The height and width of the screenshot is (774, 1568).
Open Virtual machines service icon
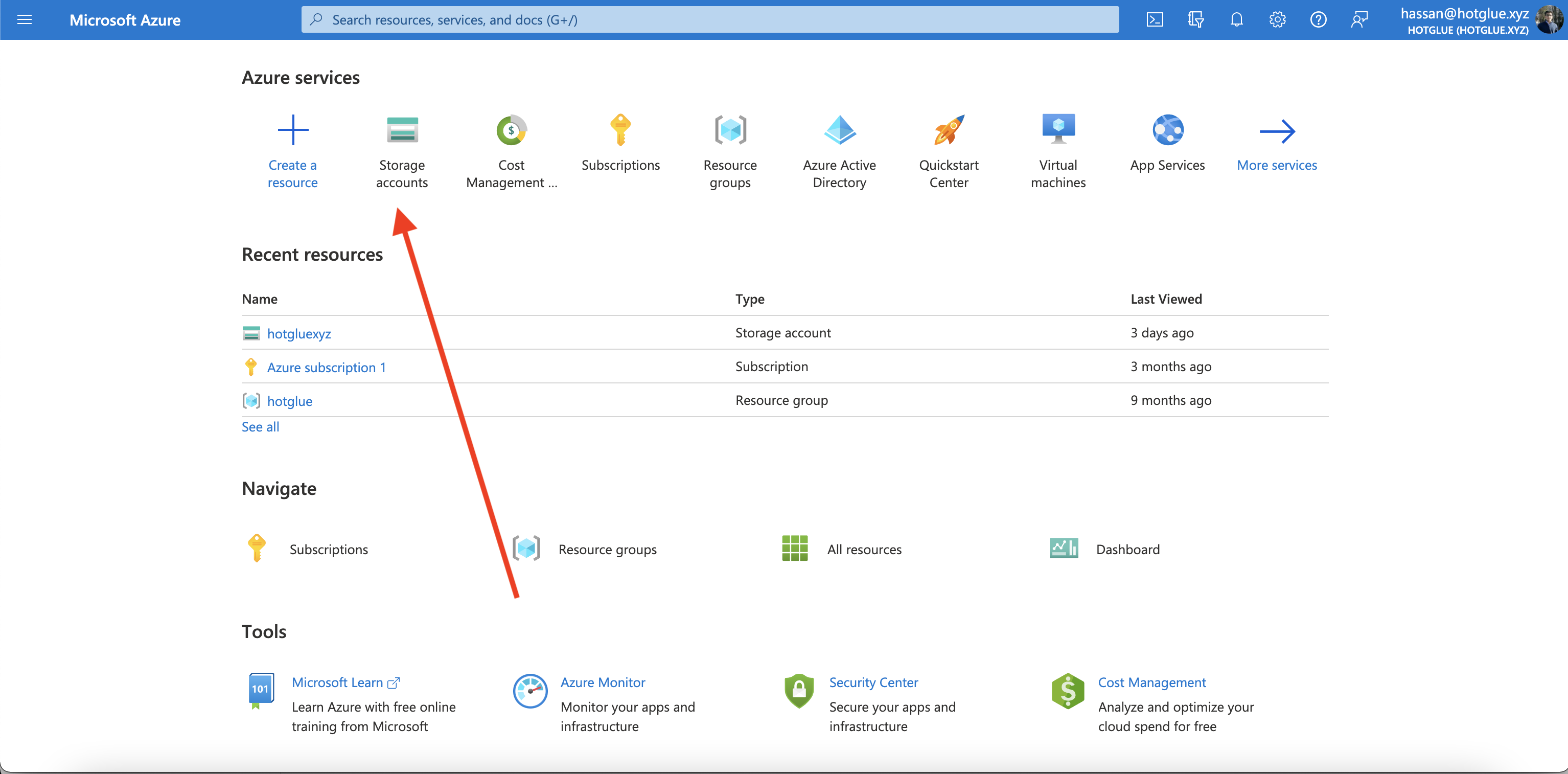coord(1058,130)
